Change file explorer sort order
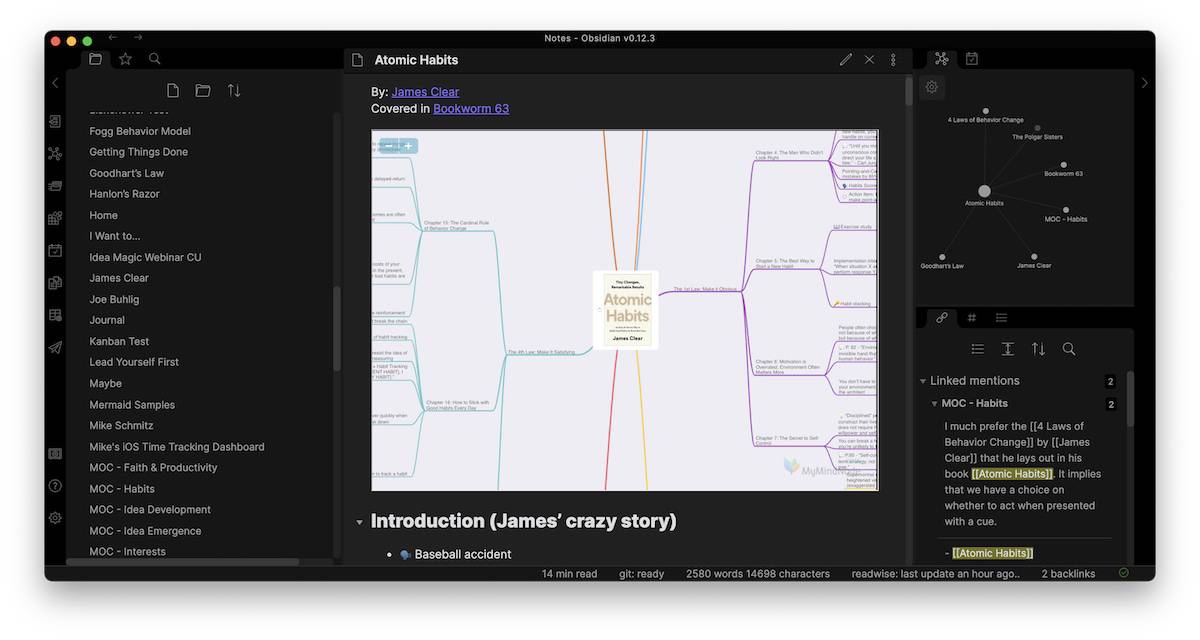This screenshot has height=640, width=1200. [x=234, y=90]
